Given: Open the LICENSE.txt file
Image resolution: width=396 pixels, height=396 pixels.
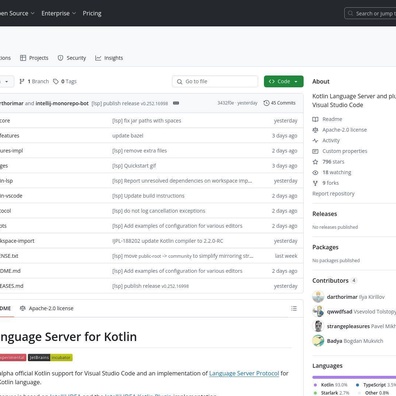Looking at the screenshot, I should coord(9,256).
